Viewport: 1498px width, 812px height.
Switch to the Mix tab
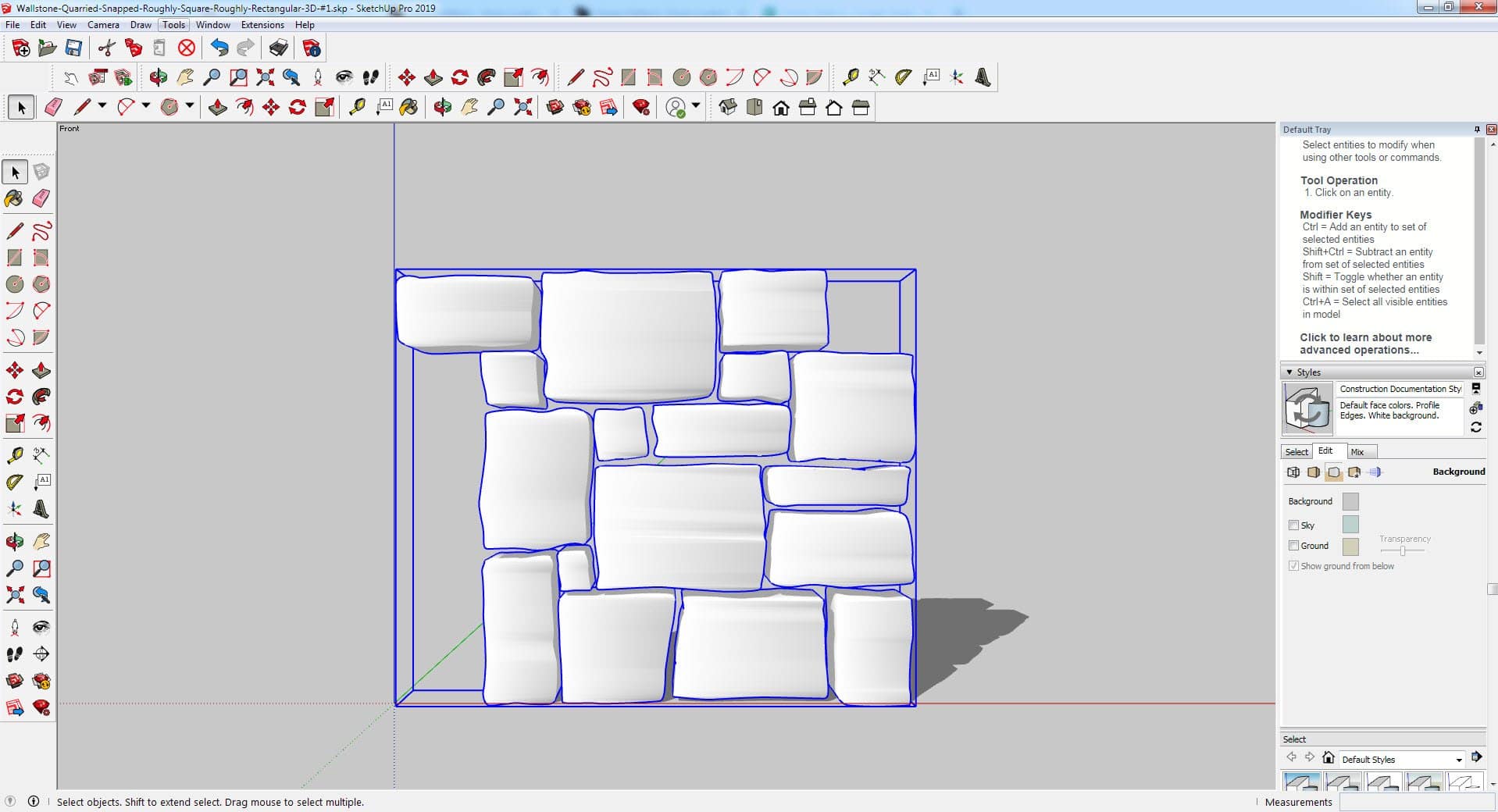pyautogui.click(x=1357, y=452)
